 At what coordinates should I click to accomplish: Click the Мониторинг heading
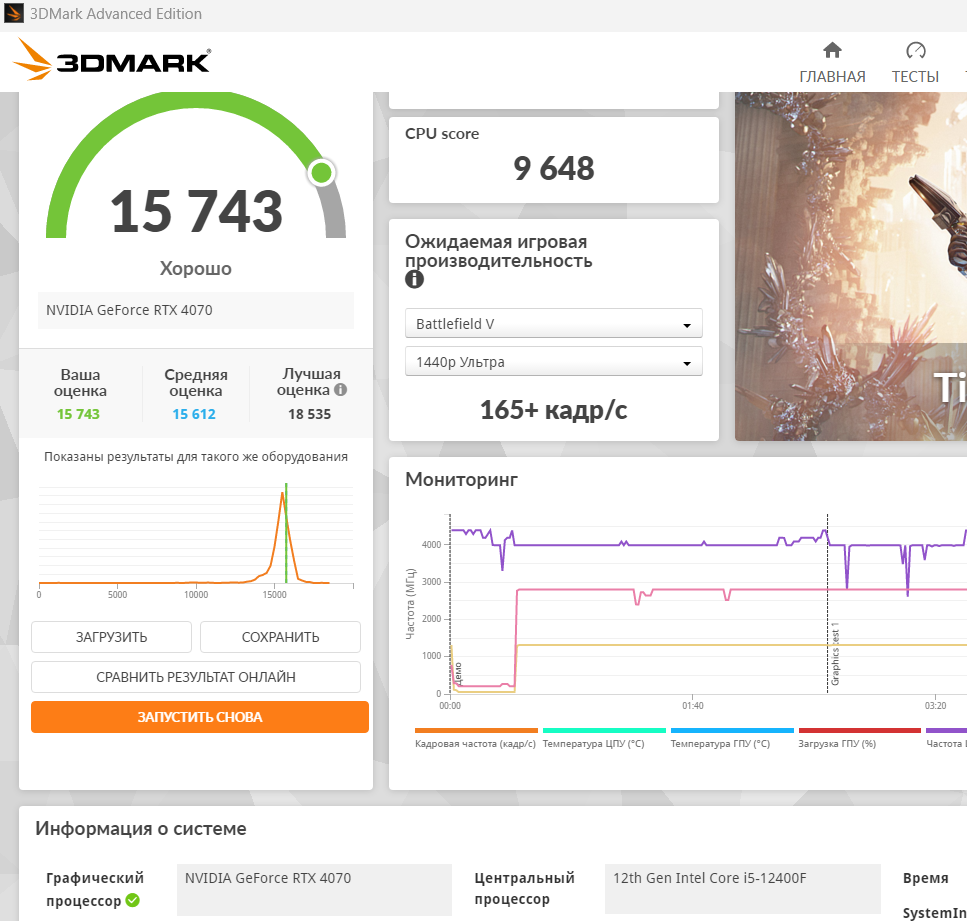pos(461,479)
